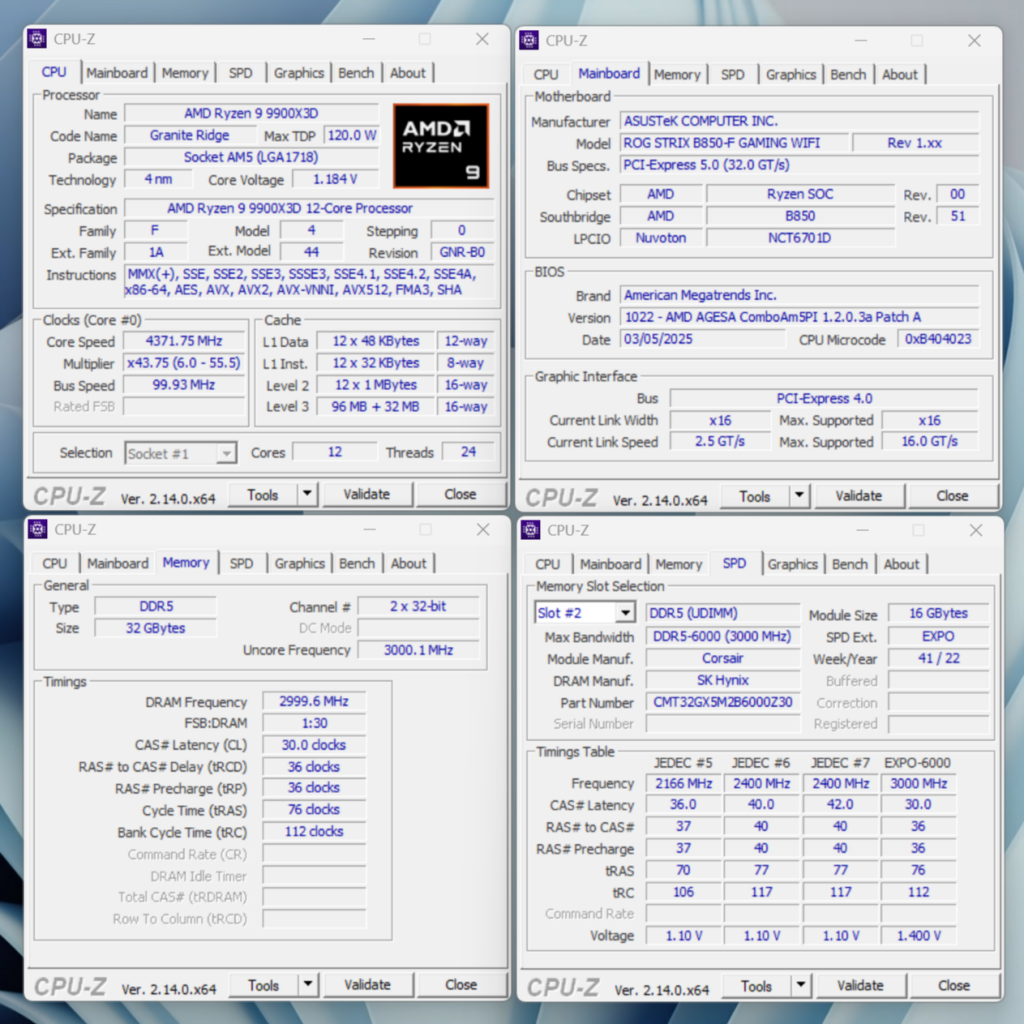Click the AMD Ryzen 9 logo badge

coord(441,146)
